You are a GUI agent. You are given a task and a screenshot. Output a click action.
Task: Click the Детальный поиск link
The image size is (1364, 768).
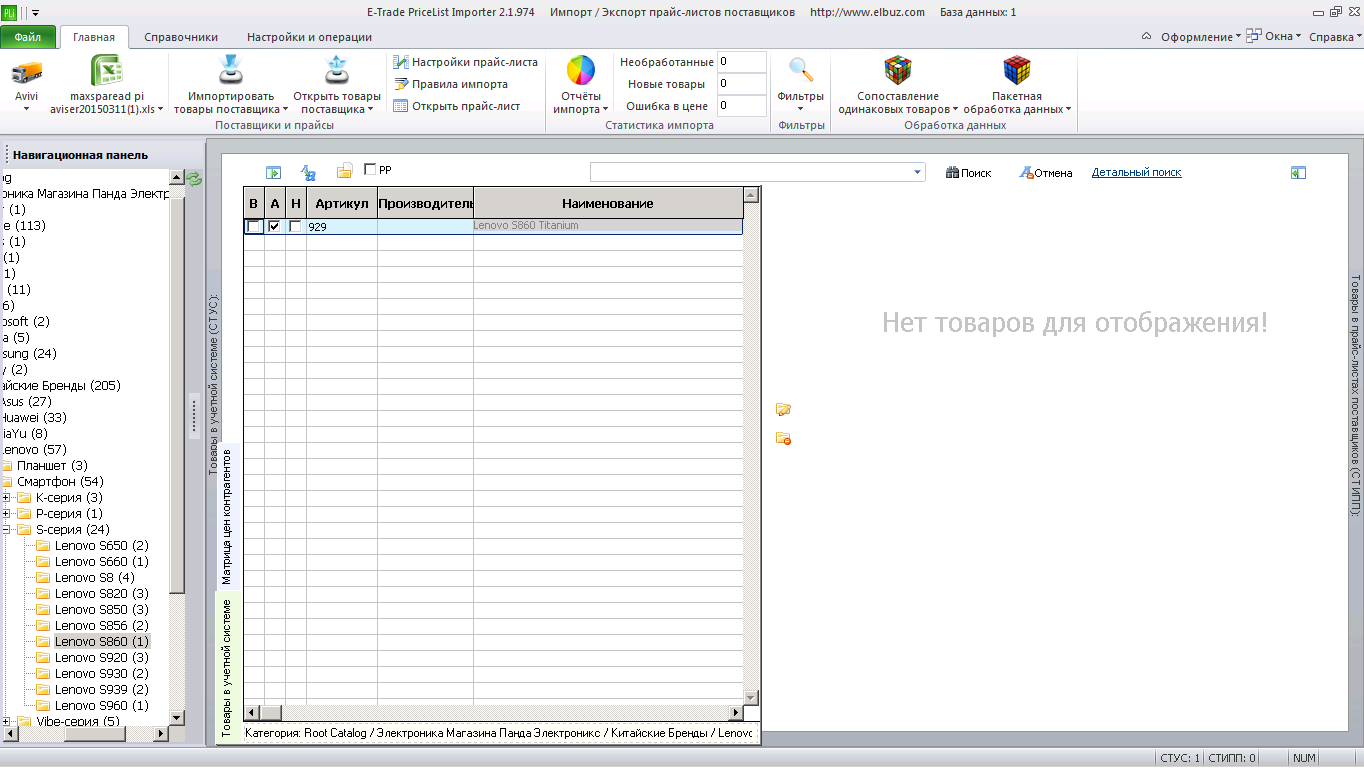1136,173
